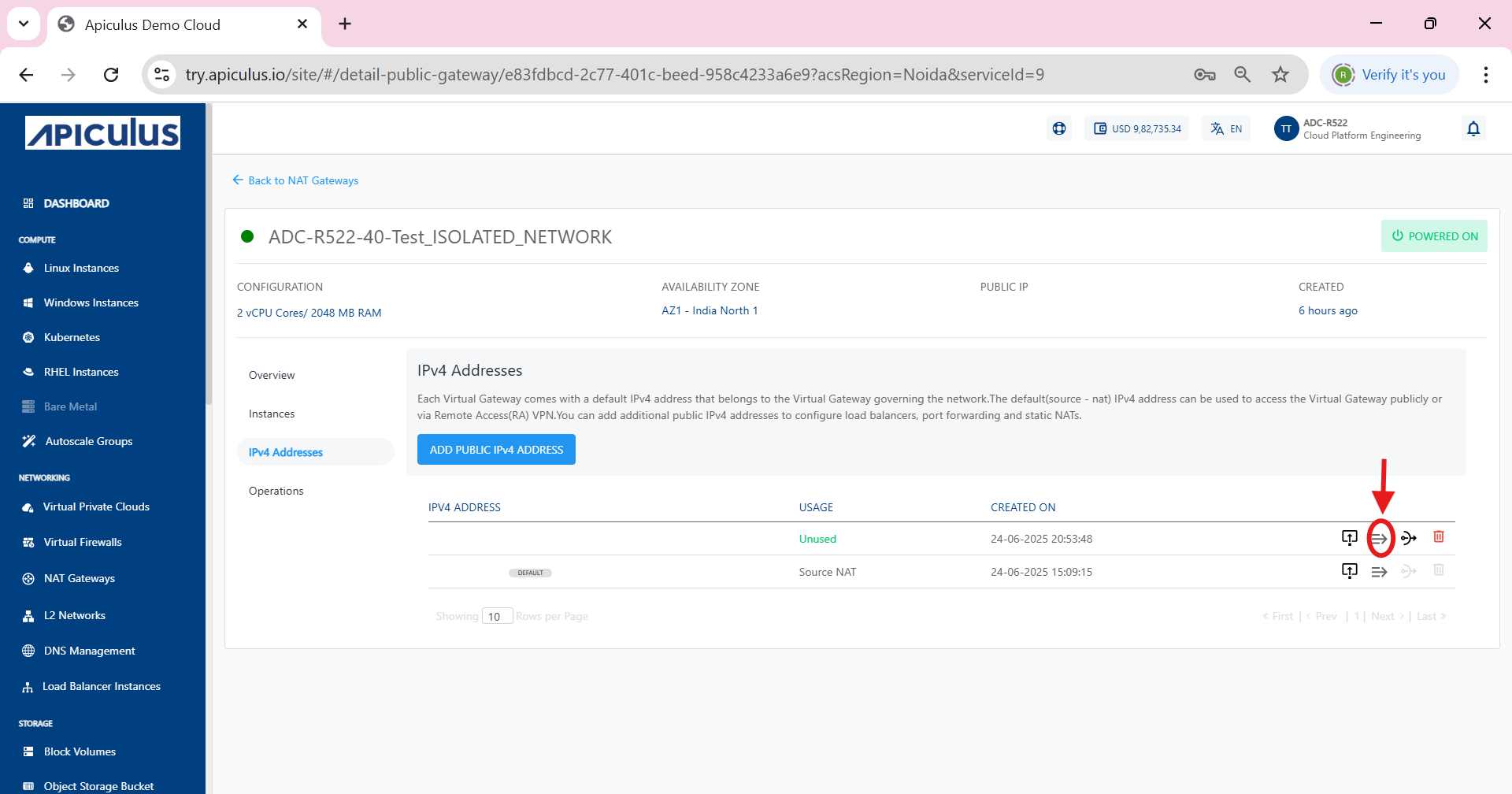1512x794 pixels.
Task: Select the Overview tab
Action: [271, 375]
